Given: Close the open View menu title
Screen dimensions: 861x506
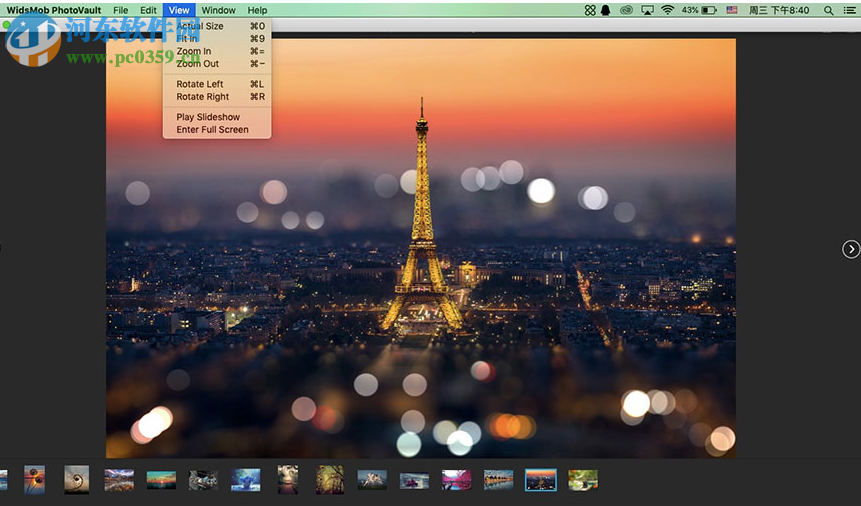Looking at the screenshot, I should (x=179, y=10).
